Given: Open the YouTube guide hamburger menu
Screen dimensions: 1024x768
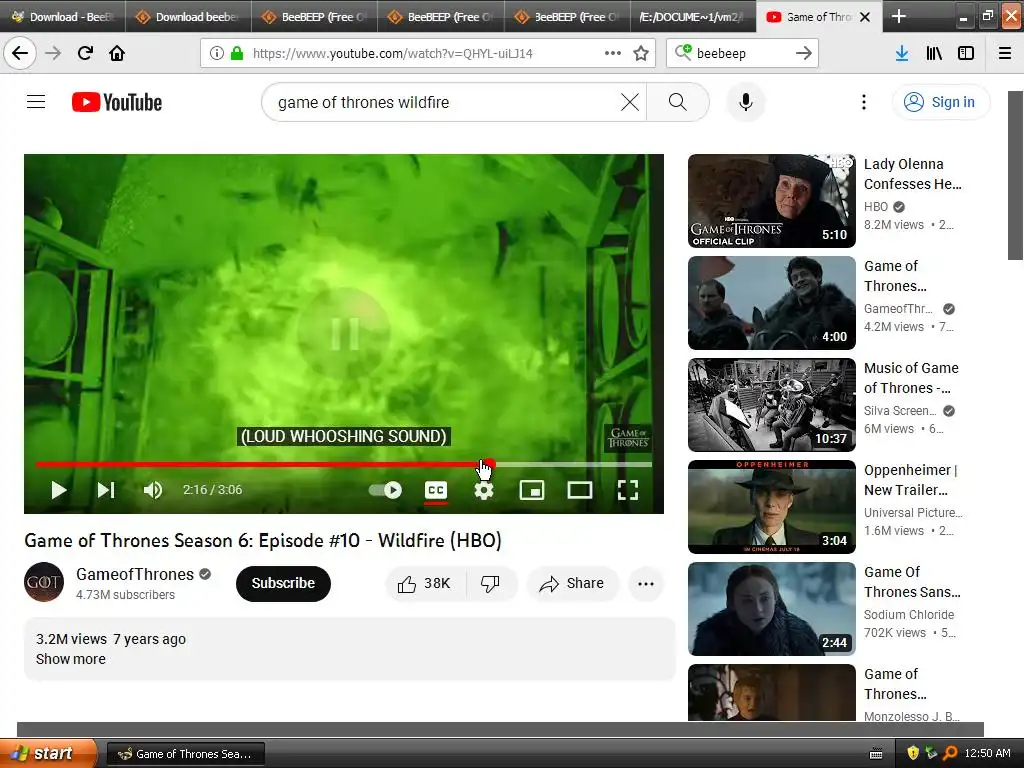Looking at the screenshot, I should point(36,102).
